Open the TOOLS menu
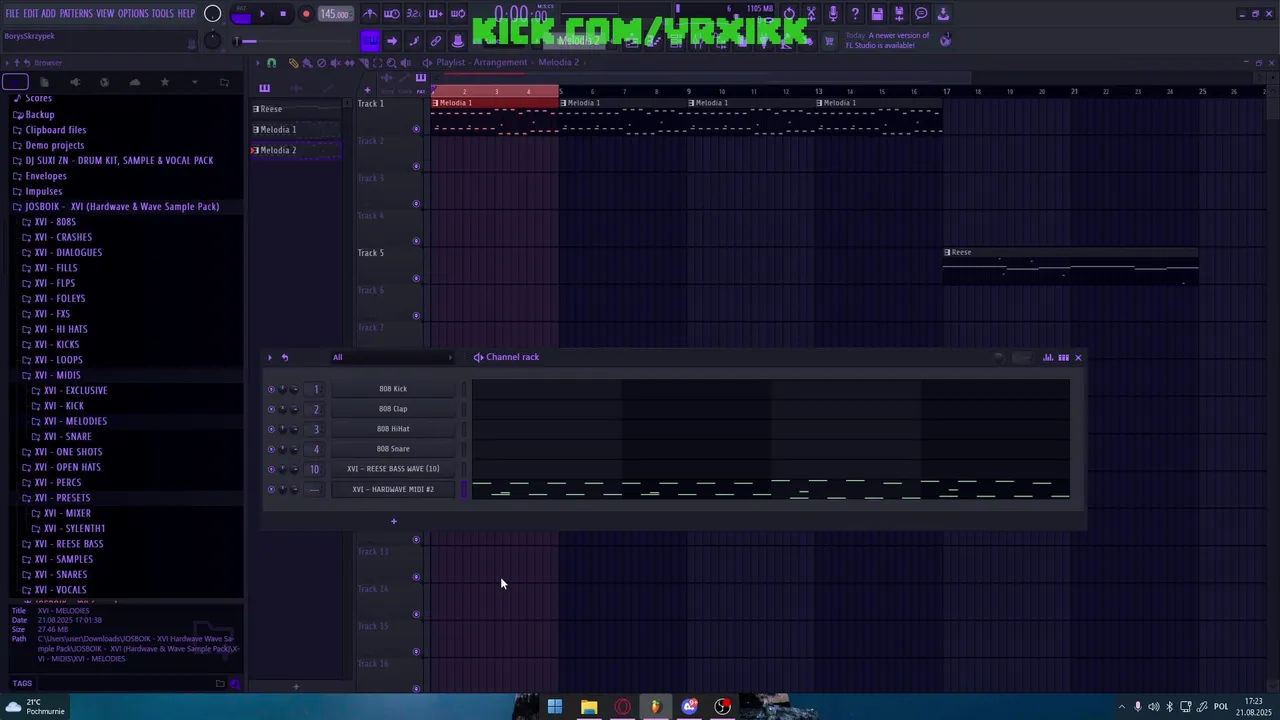 [x=162, y=14]
